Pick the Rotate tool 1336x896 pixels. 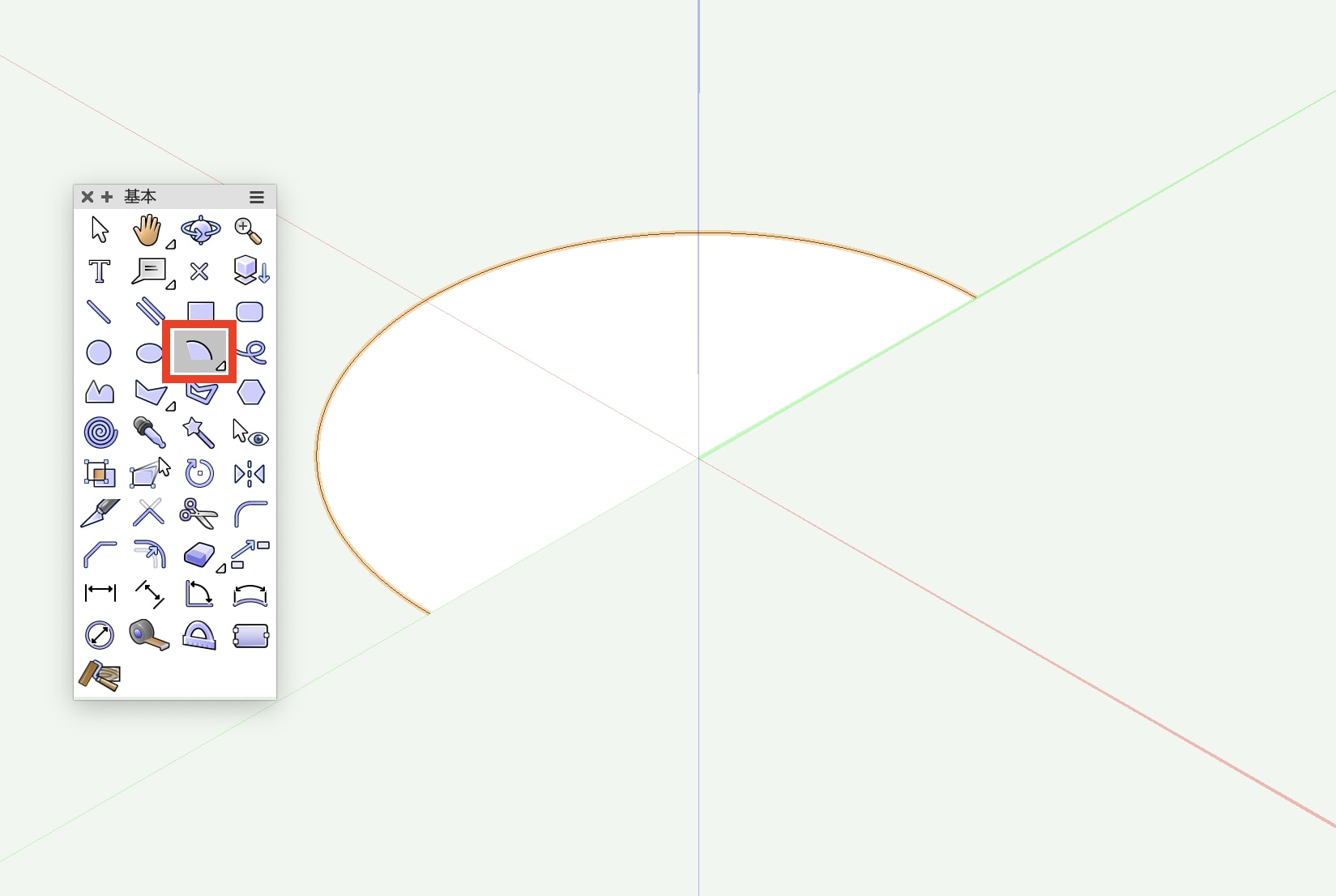[199, 473]
